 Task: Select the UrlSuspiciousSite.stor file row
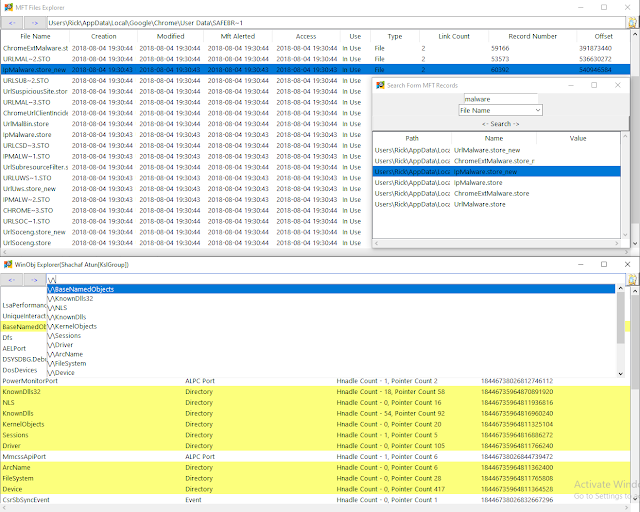pyautogui.click(x=187, y=91)
